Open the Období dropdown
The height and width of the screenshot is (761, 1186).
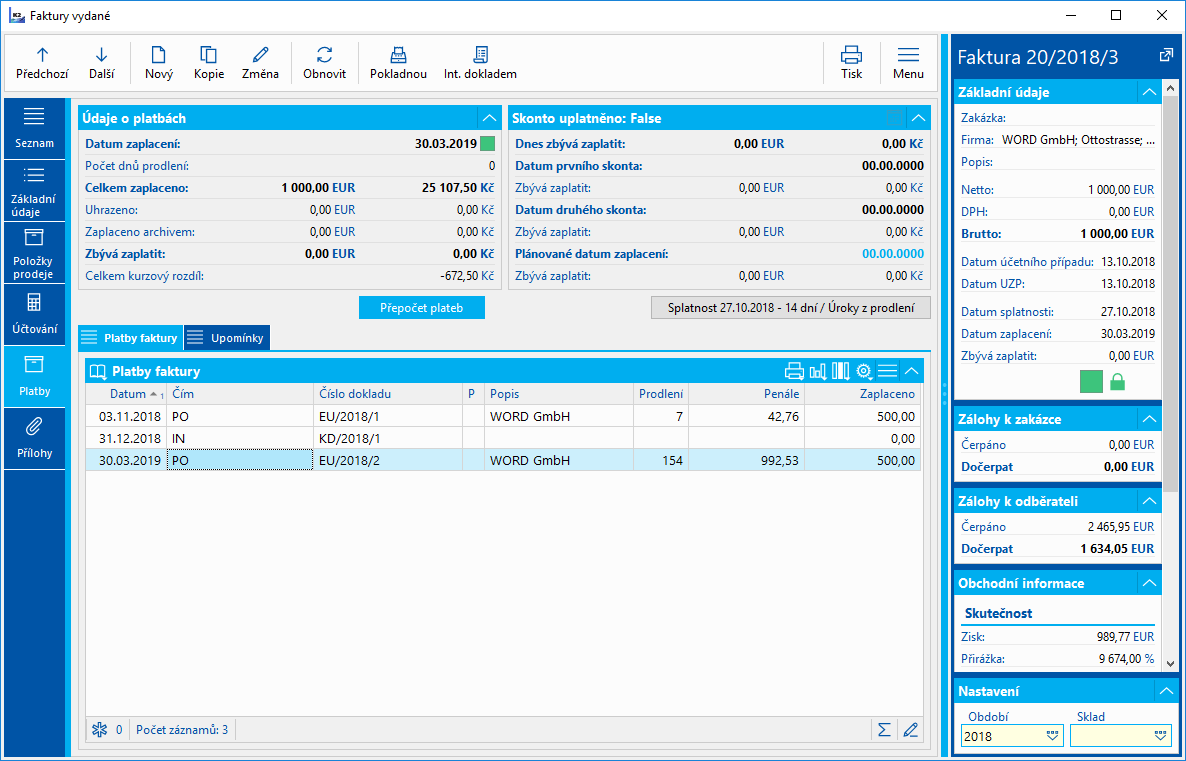click(1051, 736)
